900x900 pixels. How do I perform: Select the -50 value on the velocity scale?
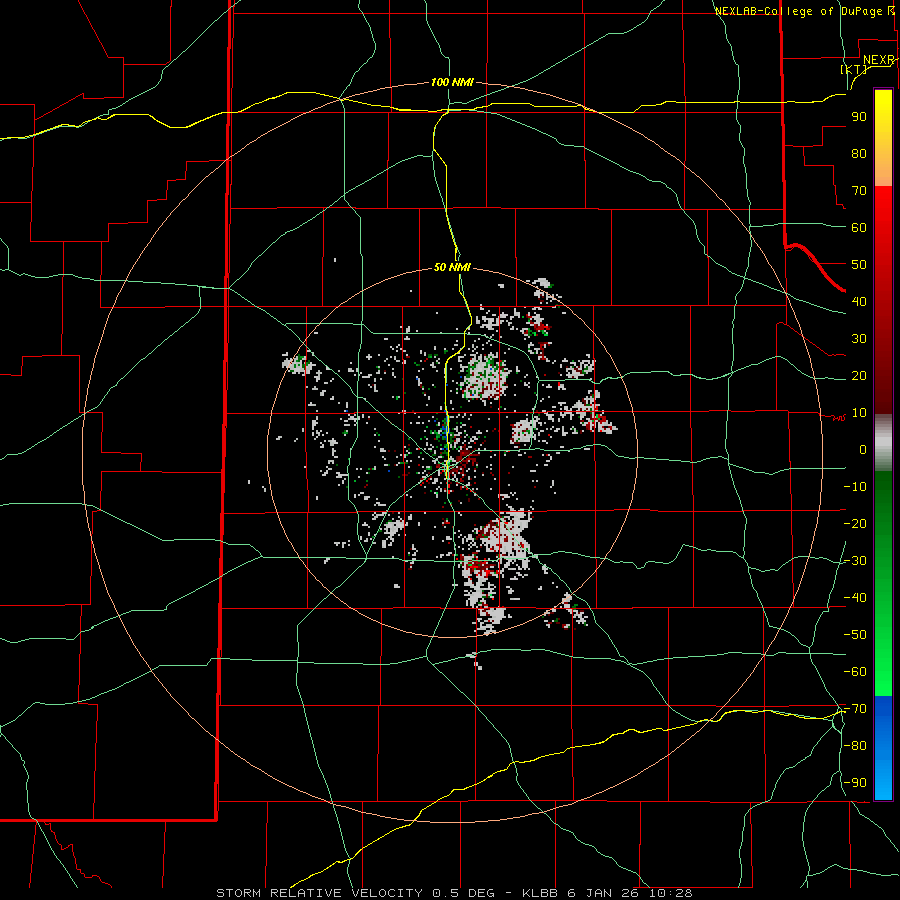(x=855, y=635)
